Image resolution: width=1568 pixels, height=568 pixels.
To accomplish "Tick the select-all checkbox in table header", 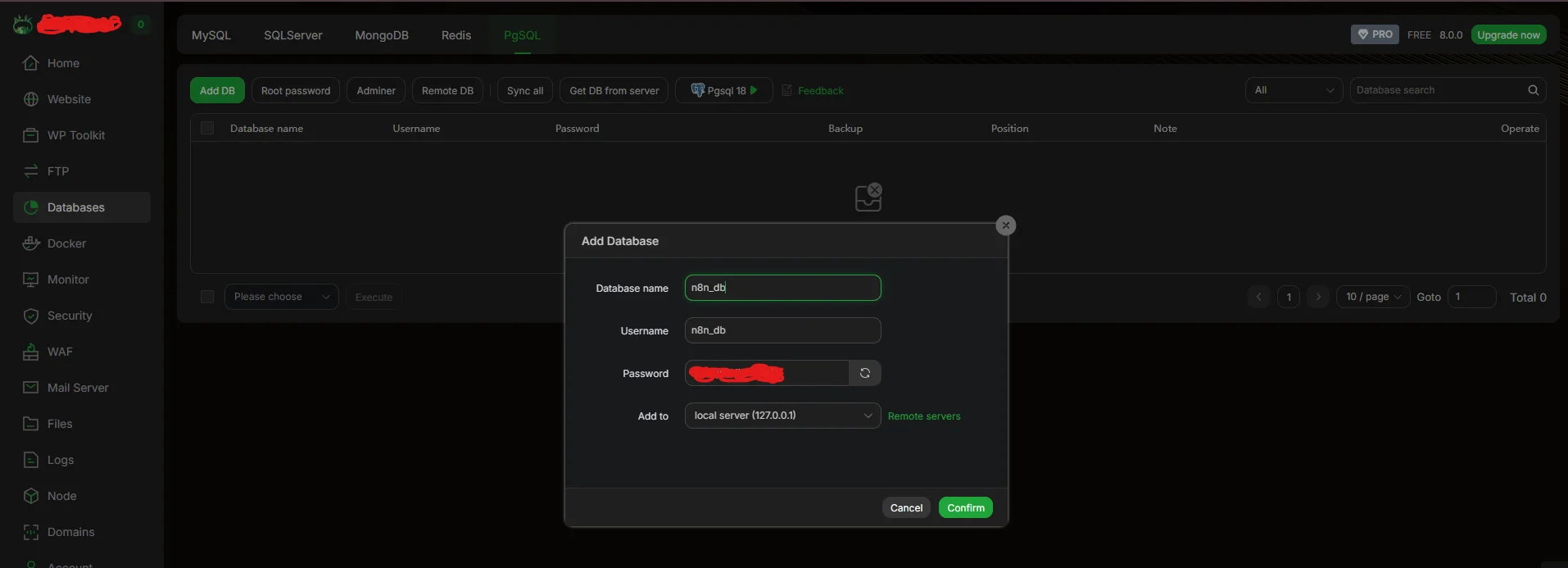I will tap(207, 128).
